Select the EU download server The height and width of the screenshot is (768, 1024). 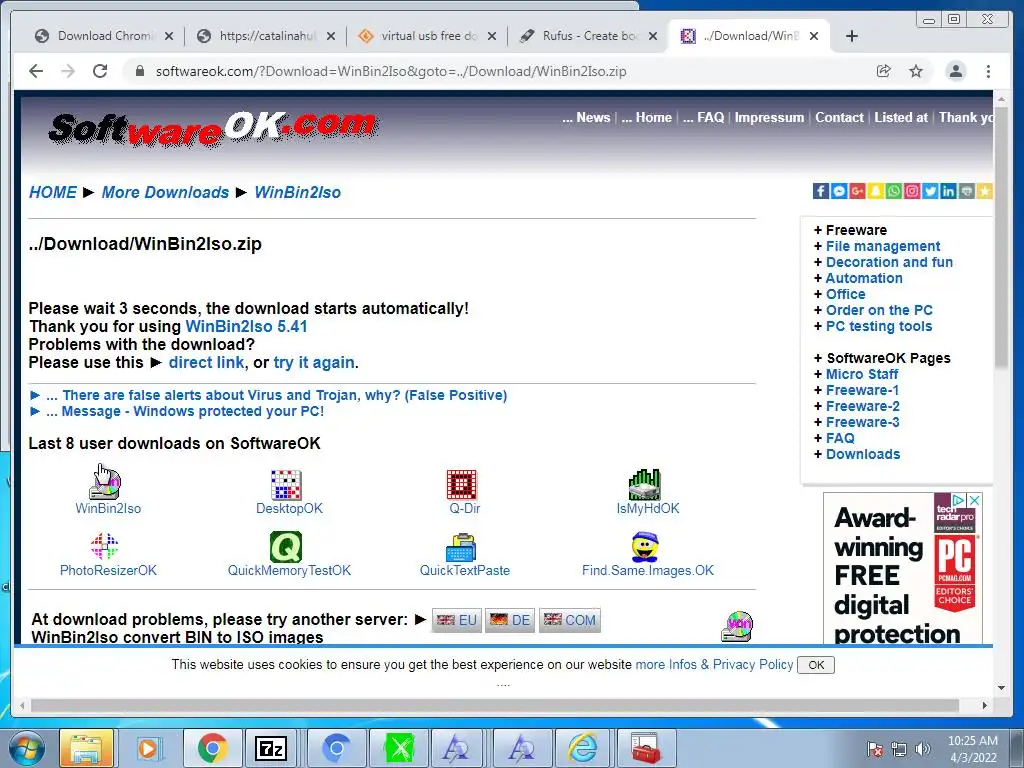(456, 620)
